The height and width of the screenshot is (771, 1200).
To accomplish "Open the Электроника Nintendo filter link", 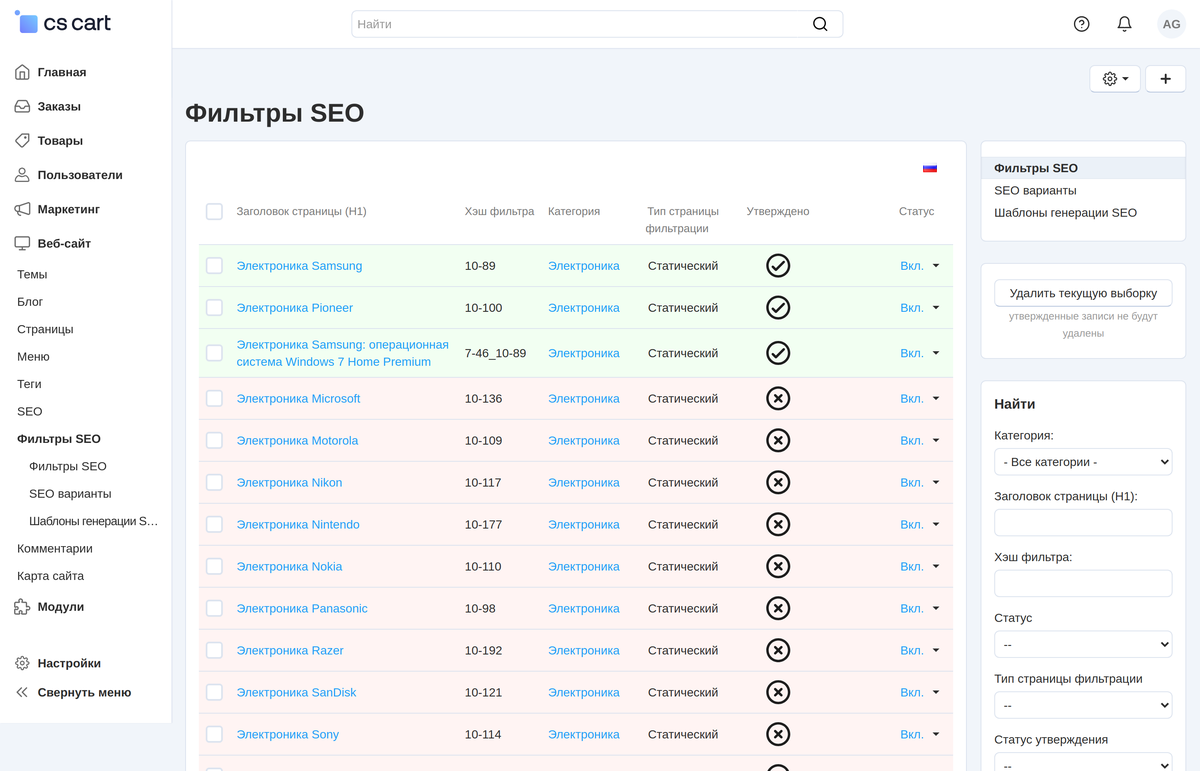I will (x=298, y=525).
